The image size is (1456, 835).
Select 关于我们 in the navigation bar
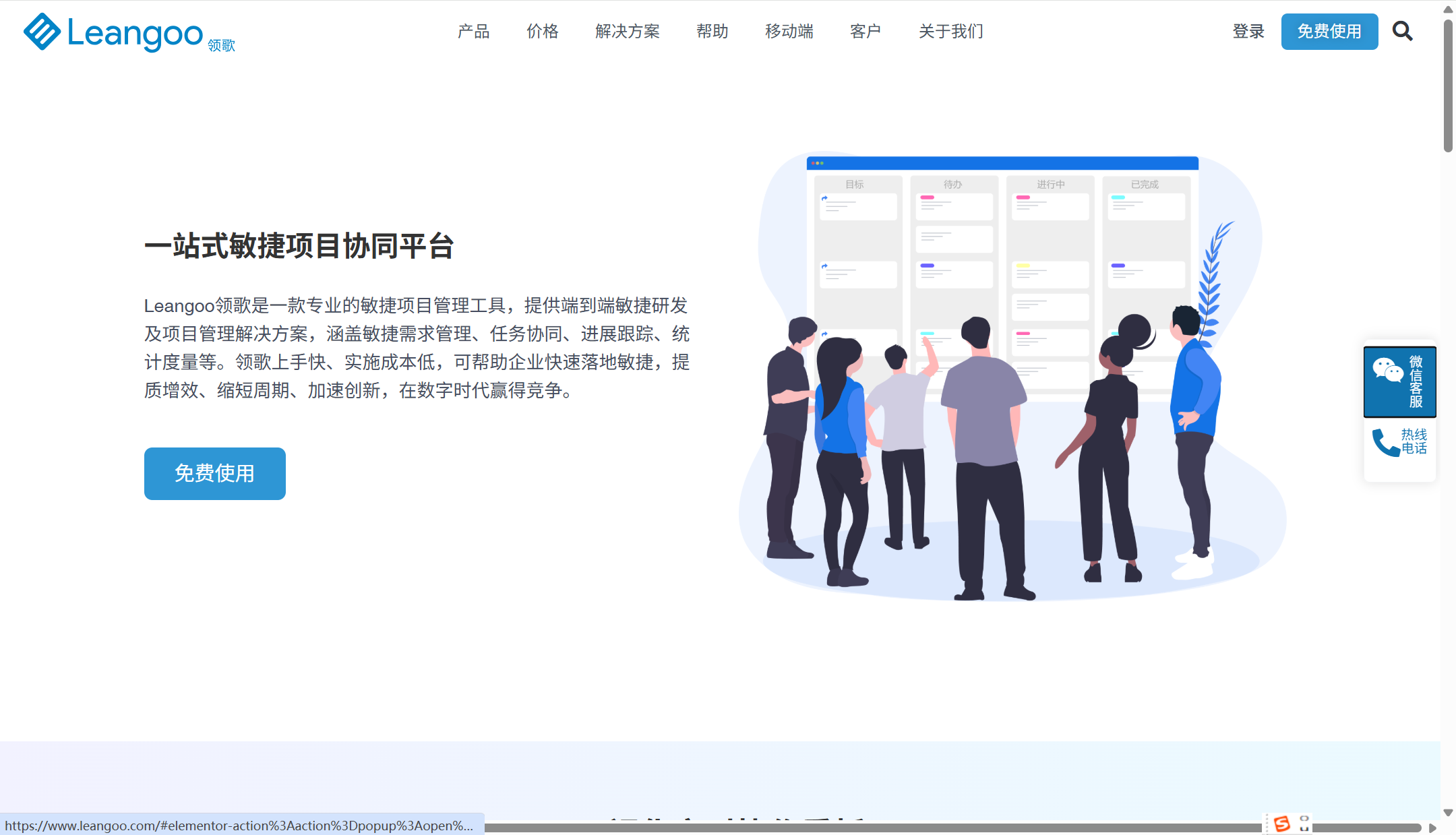point(950,32)
